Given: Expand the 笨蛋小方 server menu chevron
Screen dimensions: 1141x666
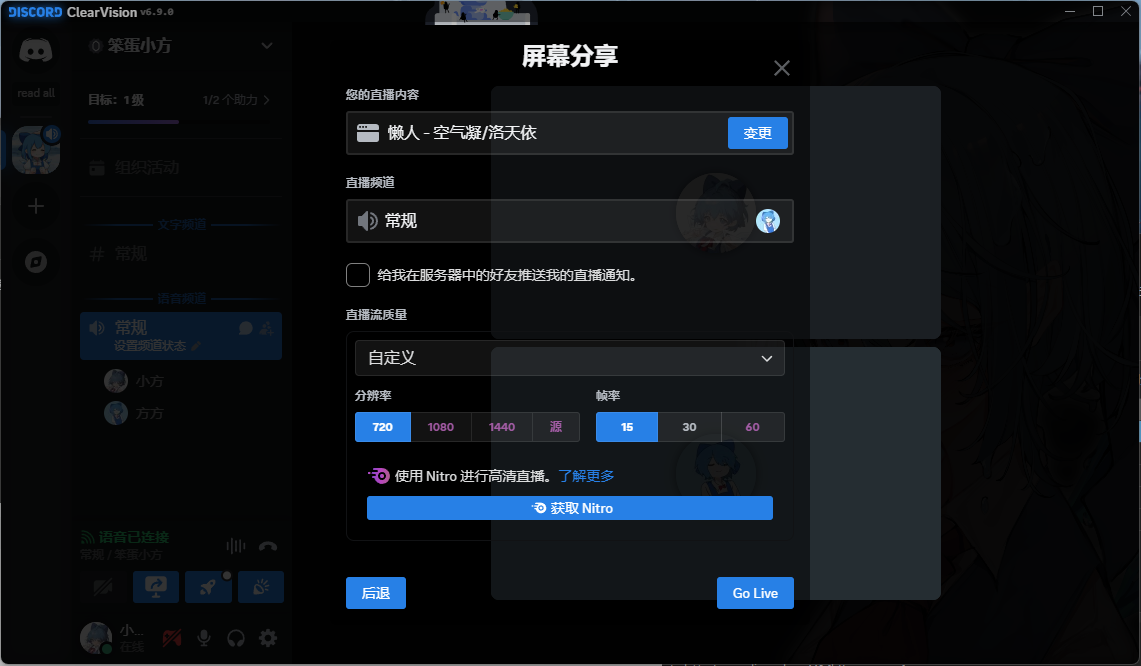Looking at the screenshot, I should pyautogui.click(x=266, y=45).
